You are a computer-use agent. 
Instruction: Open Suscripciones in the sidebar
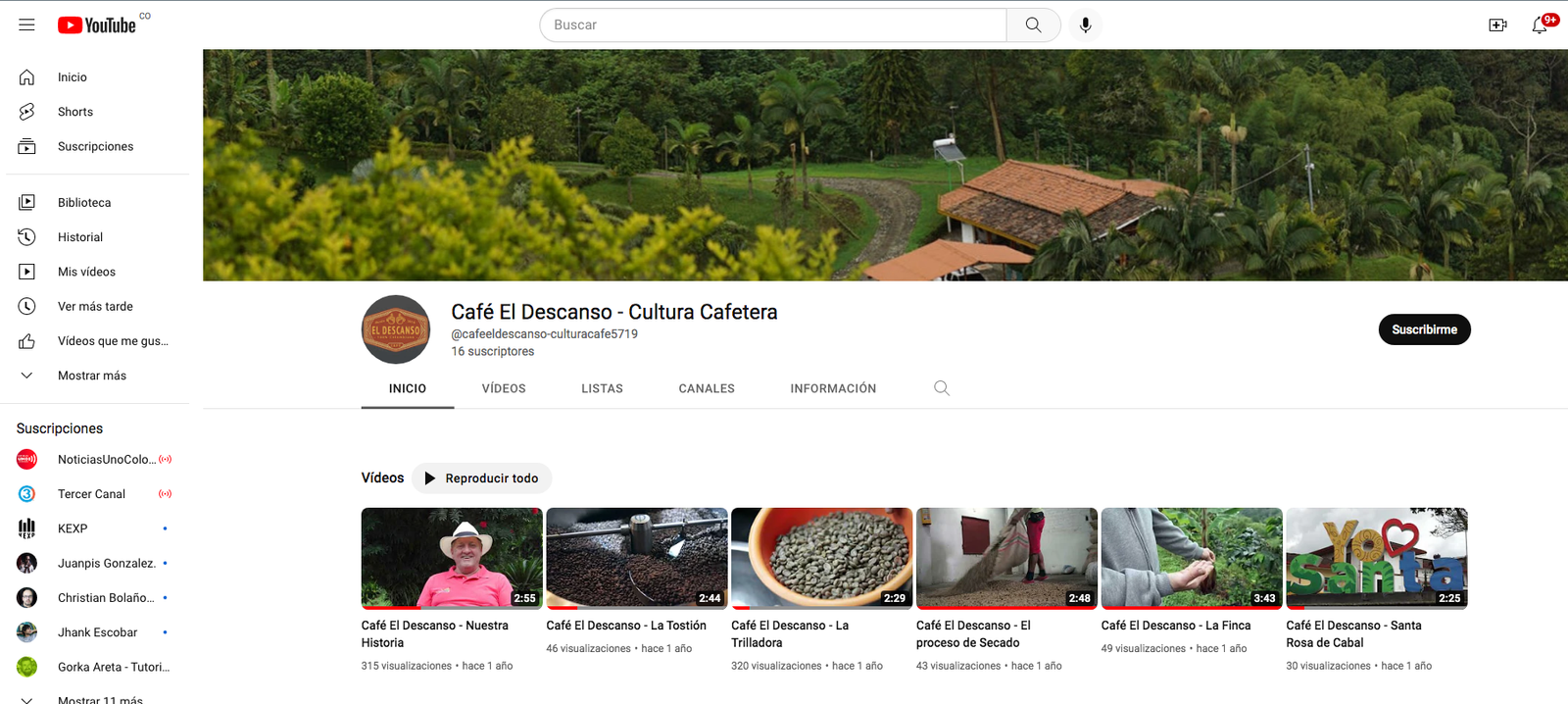pyautogui.click(x=97, y=146)
